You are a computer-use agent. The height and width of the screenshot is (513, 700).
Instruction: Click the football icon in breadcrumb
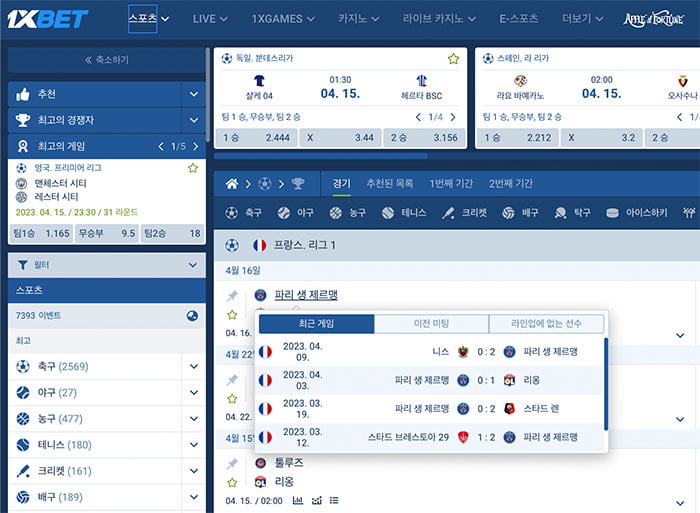pos(265,184)
